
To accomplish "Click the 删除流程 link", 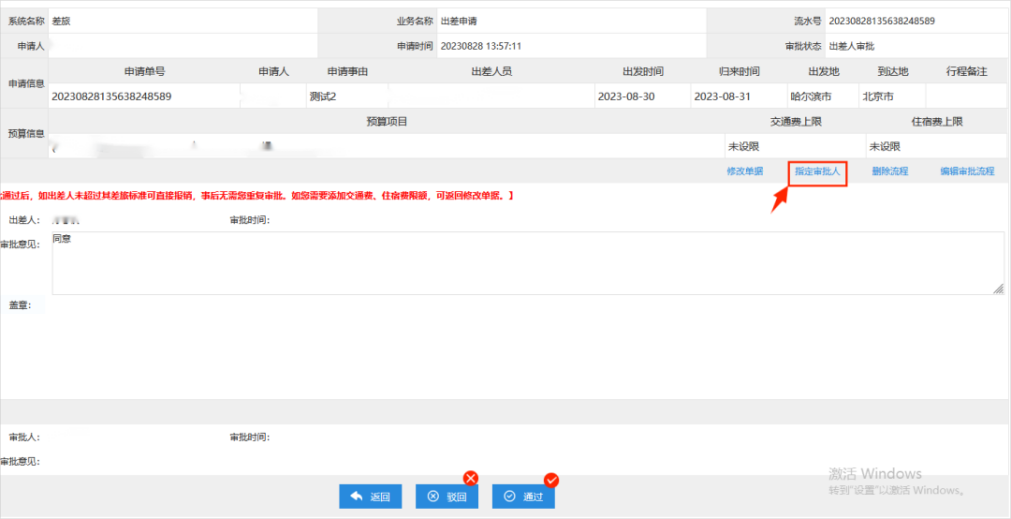I will pyautogui.click(x=889, y=172).
